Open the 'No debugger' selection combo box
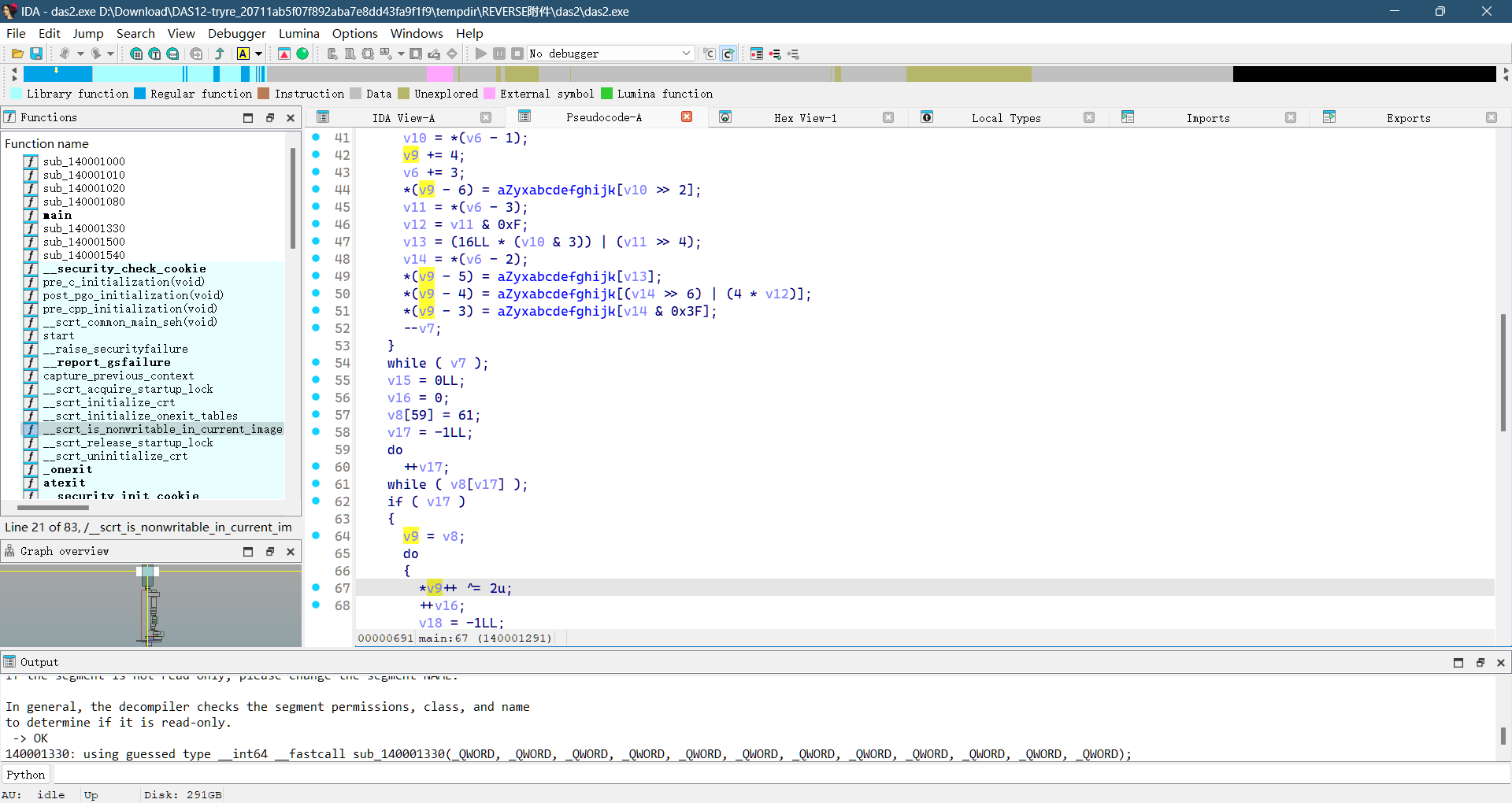This screenshot has height=803, width=1512. 610,54
